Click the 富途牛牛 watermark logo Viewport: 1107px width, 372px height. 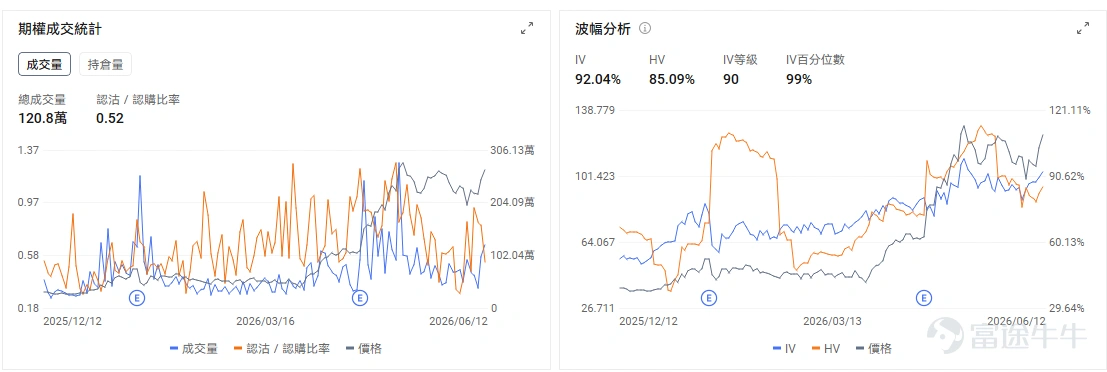1007,332
